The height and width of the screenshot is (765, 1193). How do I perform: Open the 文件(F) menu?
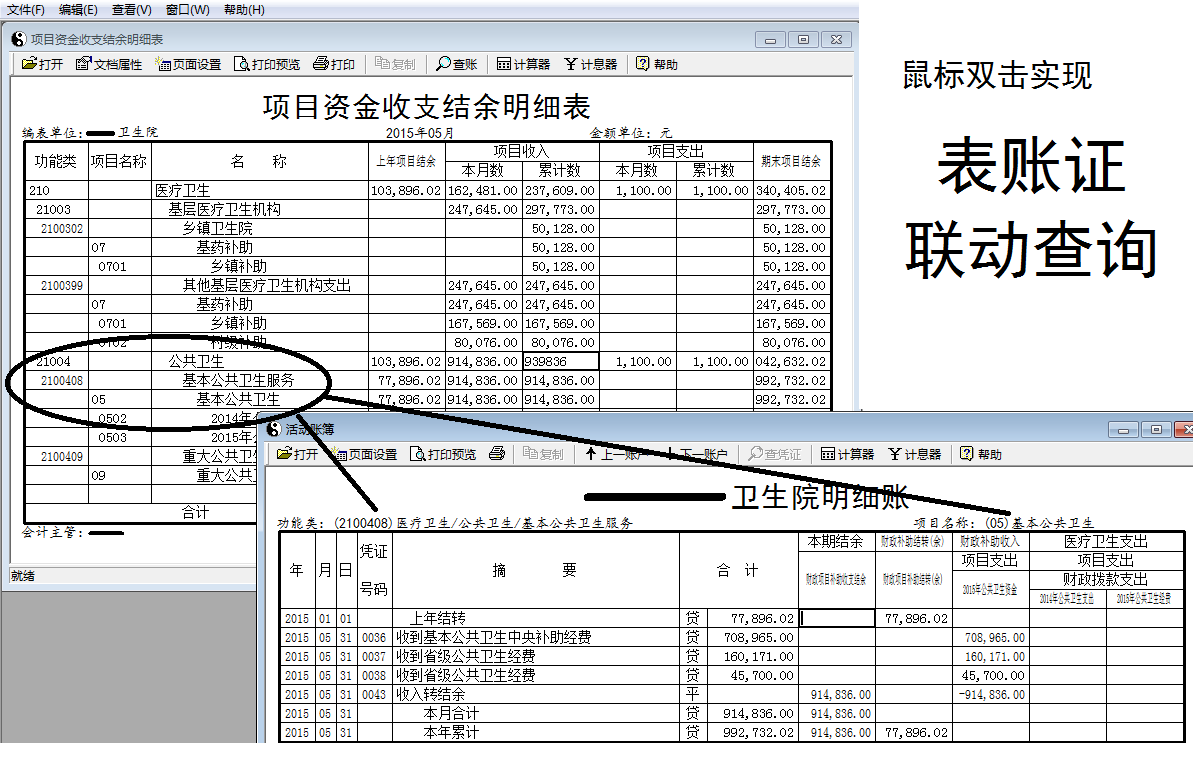point(26,9)
